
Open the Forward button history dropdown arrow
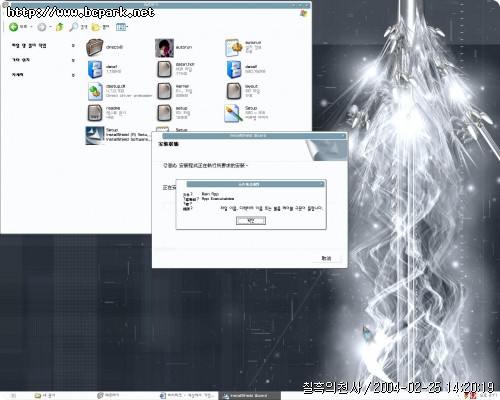[x=51, y=27]
